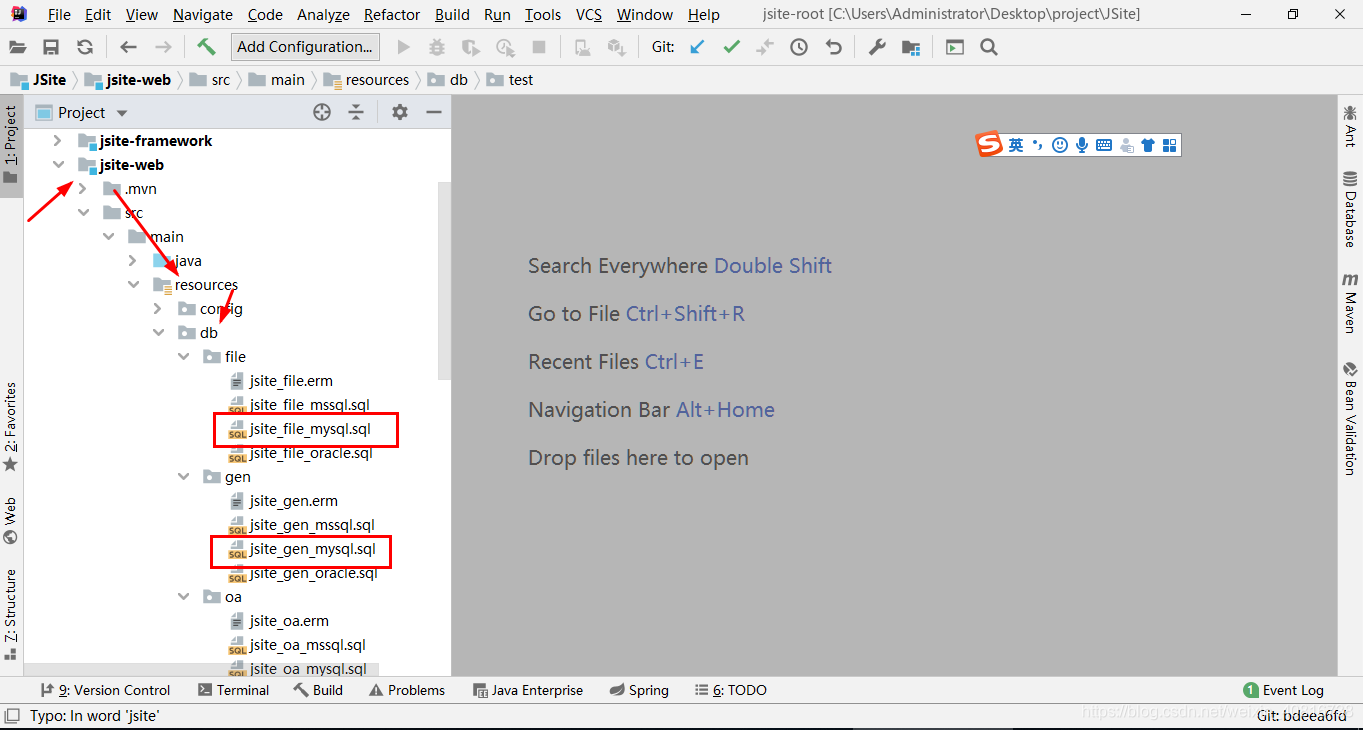Click the Save All disk icon
The width and height of the screenshot is (1363, 730).
[x=51, y=47]
